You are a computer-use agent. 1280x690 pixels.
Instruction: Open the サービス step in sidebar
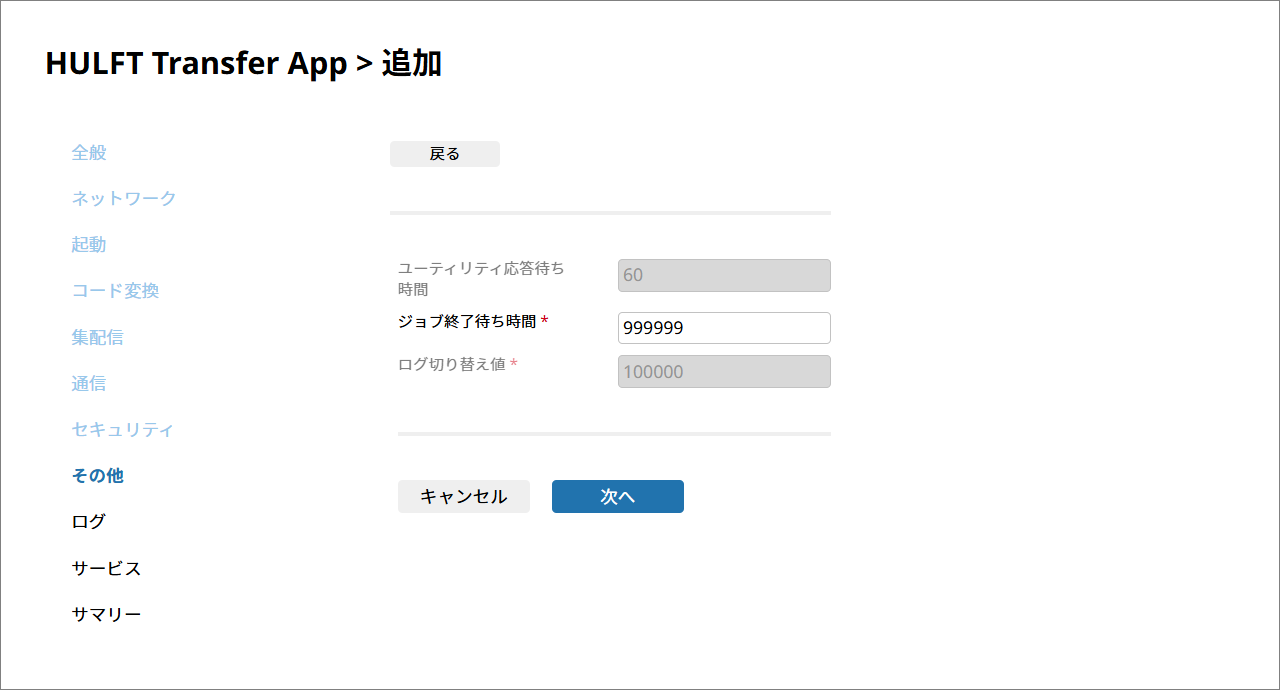[106, 569]
